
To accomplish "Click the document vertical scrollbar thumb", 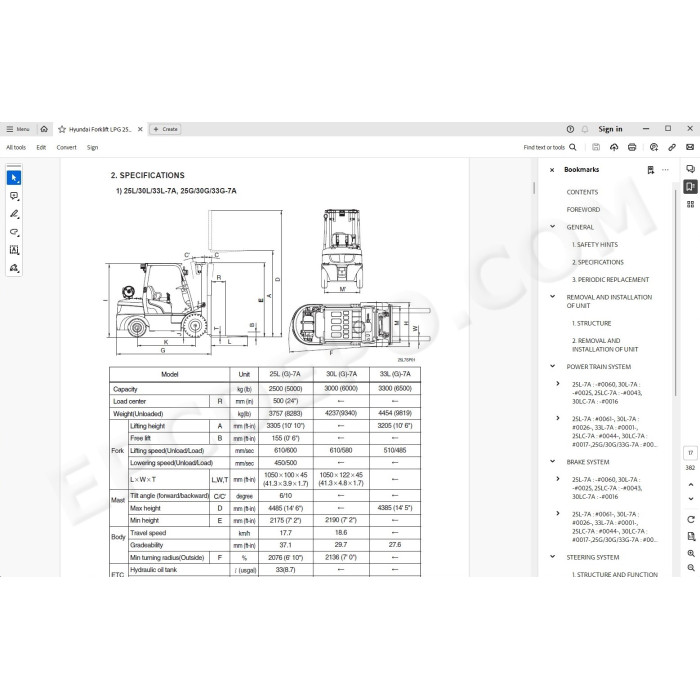I will [x=534, y=188].
